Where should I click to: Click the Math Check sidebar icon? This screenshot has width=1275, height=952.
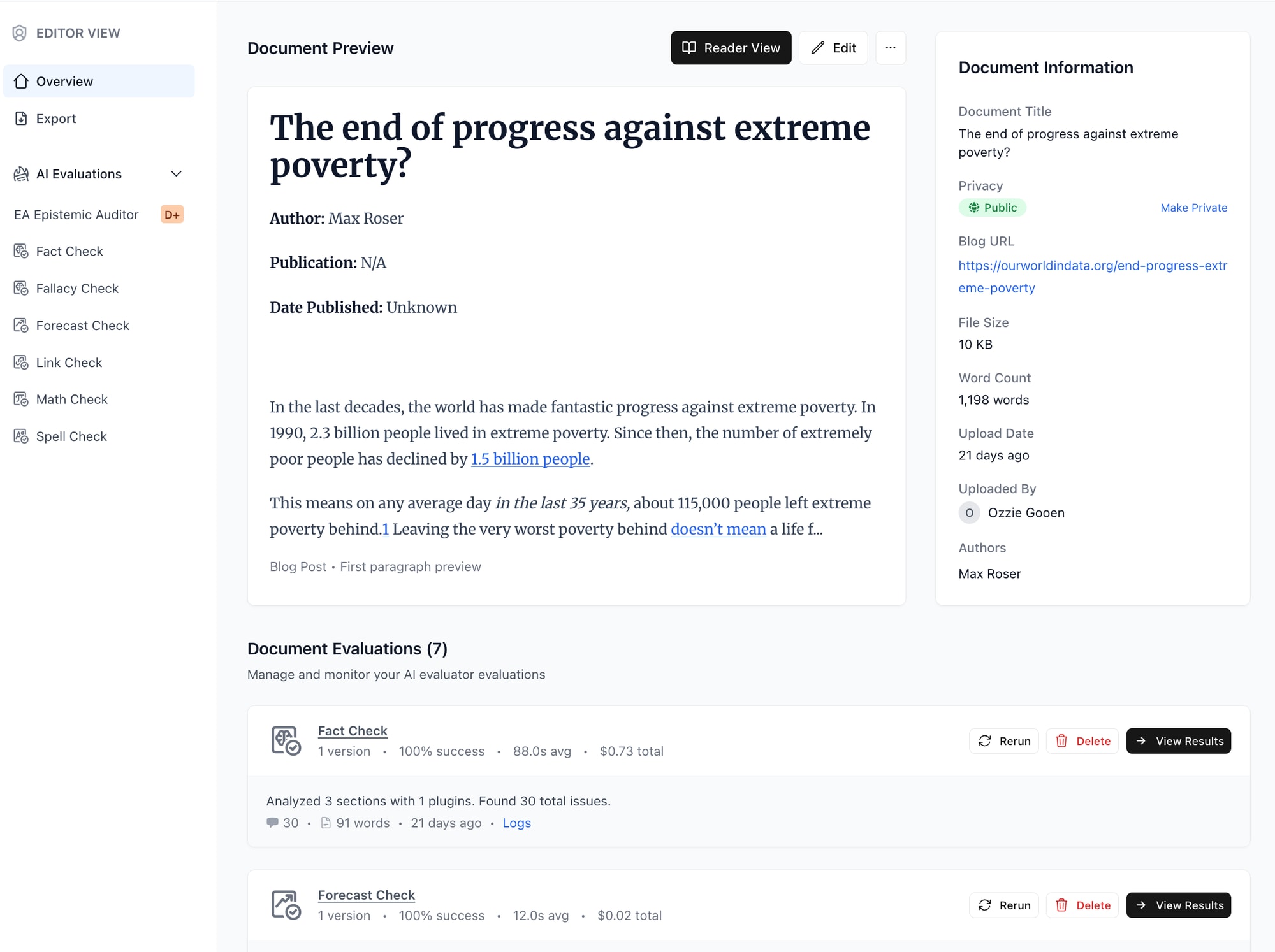21,400
